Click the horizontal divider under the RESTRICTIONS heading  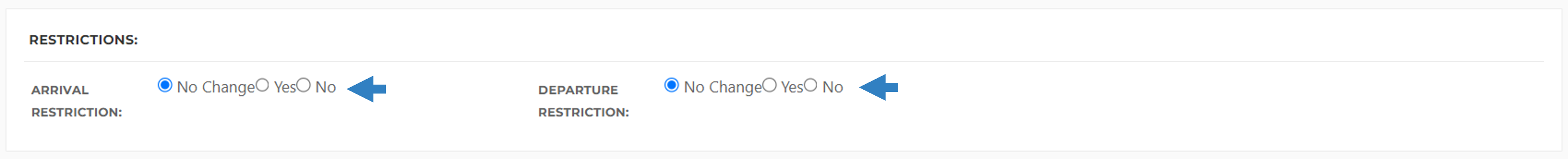[784, 62]
